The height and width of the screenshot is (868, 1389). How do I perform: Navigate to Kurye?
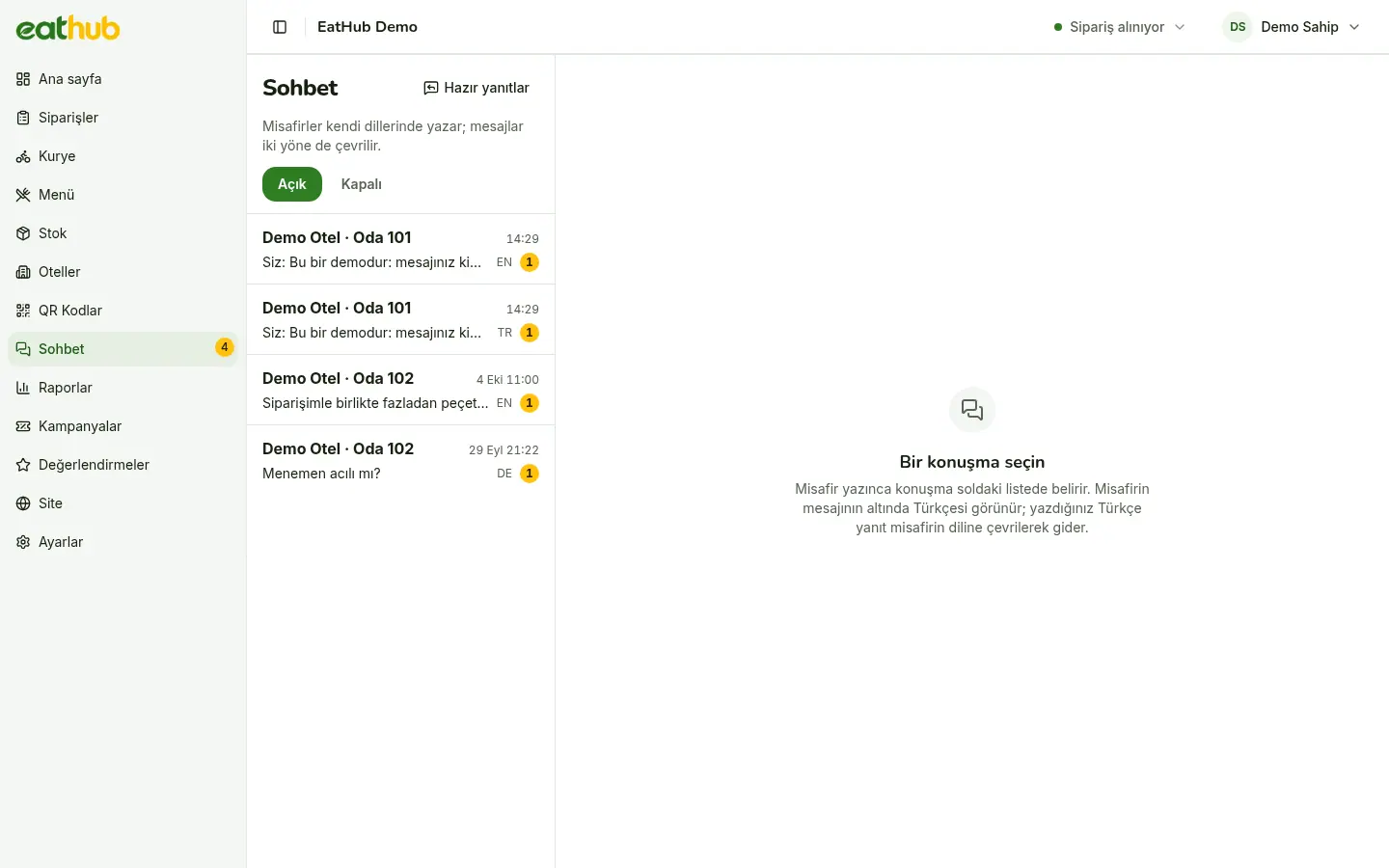(123, 156)
